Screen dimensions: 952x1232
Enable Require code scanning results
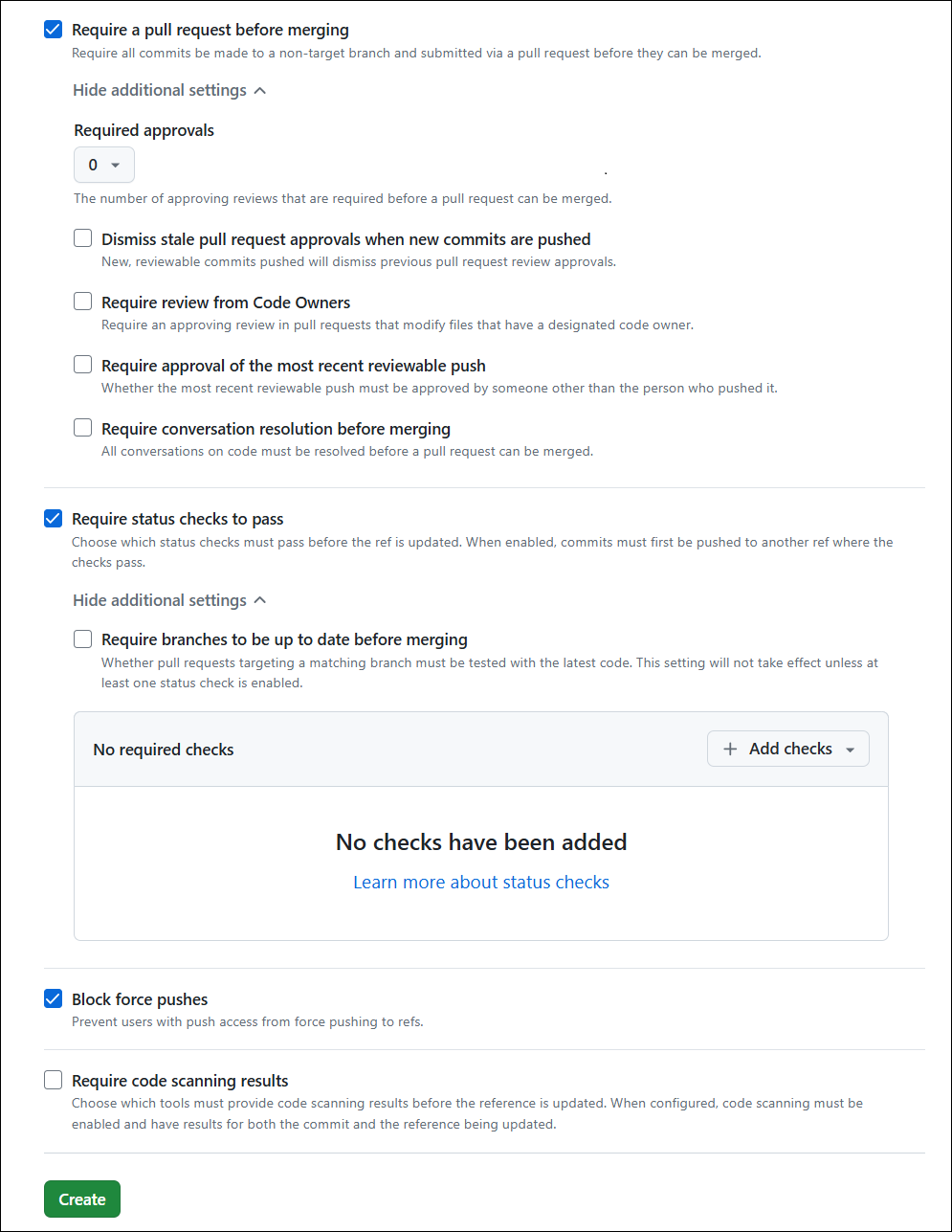(53, 1079)
